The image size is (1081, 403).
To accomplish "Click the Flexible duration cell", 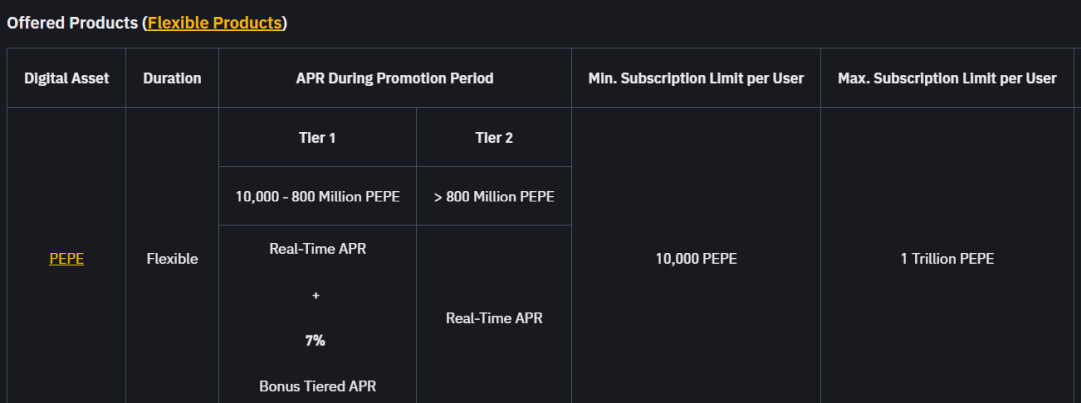I will click(x=172, y=259).
